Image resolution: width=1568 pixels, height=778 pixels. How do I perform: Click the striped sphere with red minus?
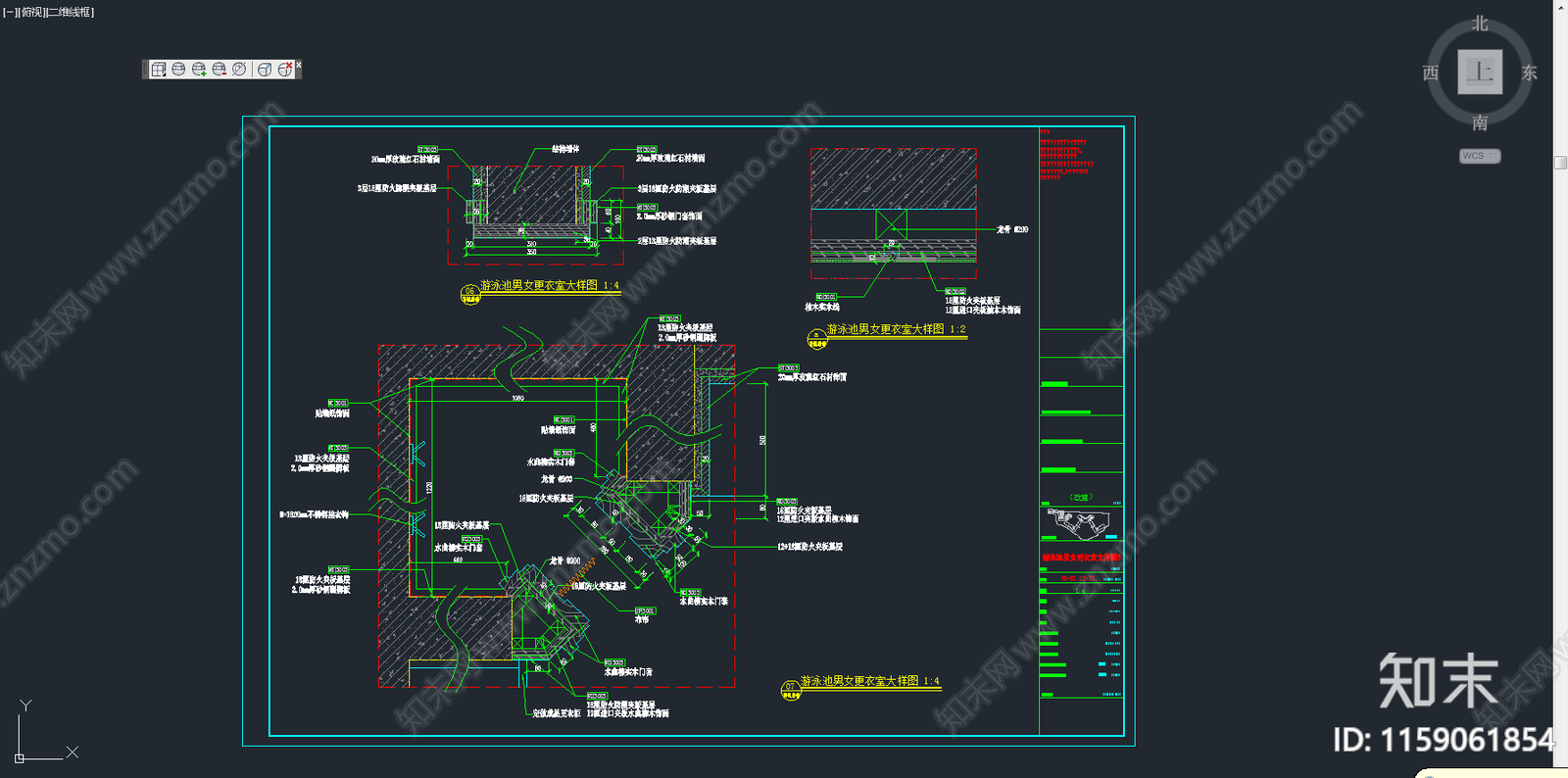pyautogui.click(x=220, y=70)
